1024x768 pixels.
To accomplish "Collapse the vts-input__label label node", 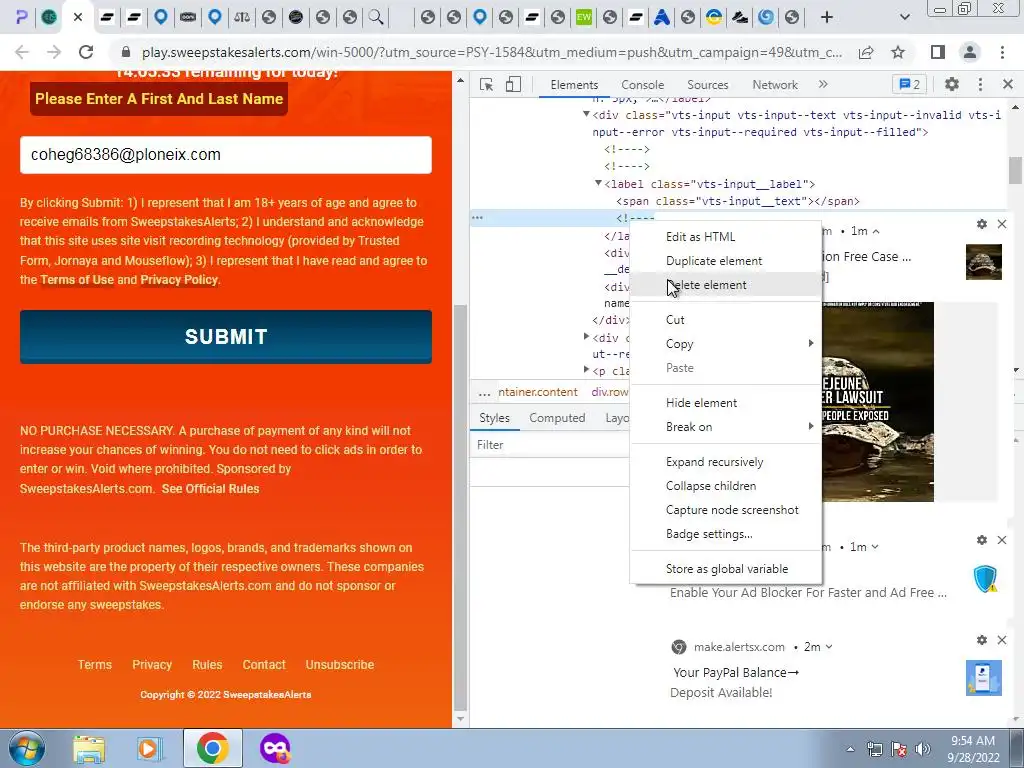I will 598,184.
